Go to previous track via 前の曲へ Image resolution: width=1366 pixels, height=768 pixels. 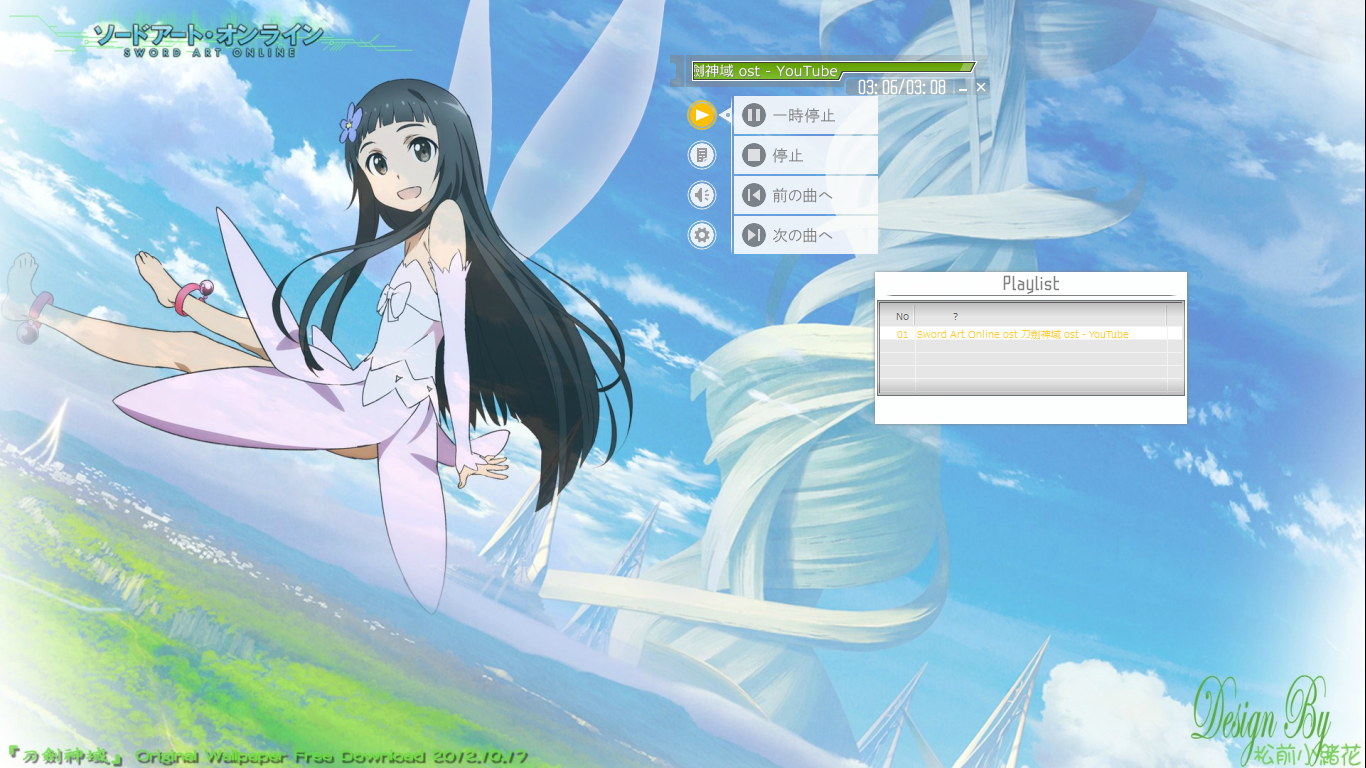(x=805, y=196)
